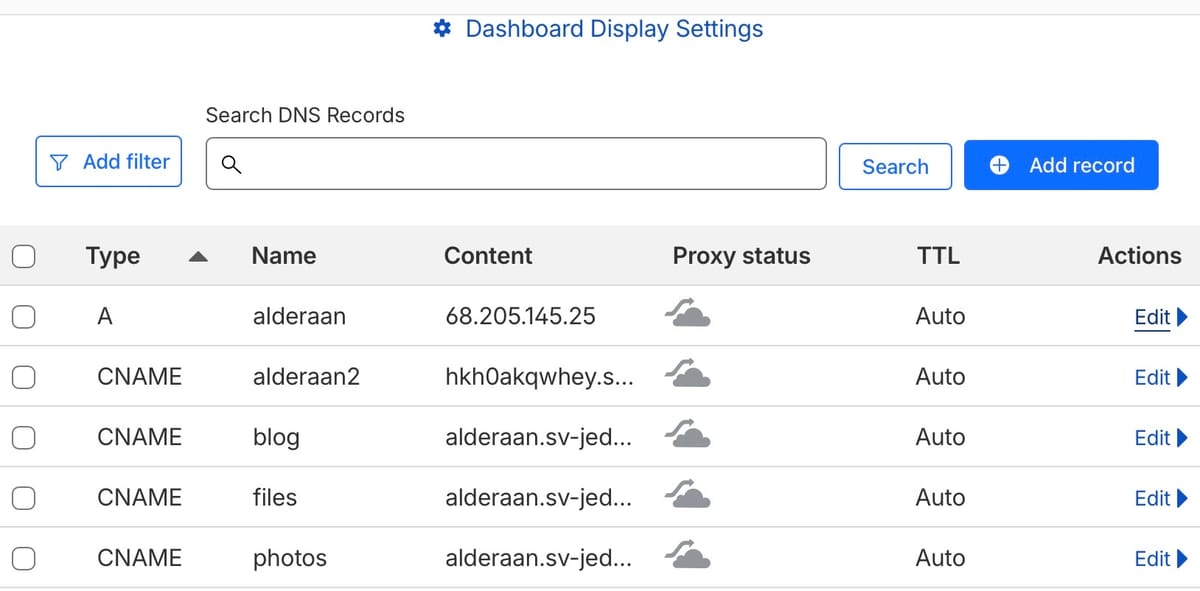The image size is (1200, 591).
Task: Click the magnifying glass in the search field
Action: coord(231,164)
